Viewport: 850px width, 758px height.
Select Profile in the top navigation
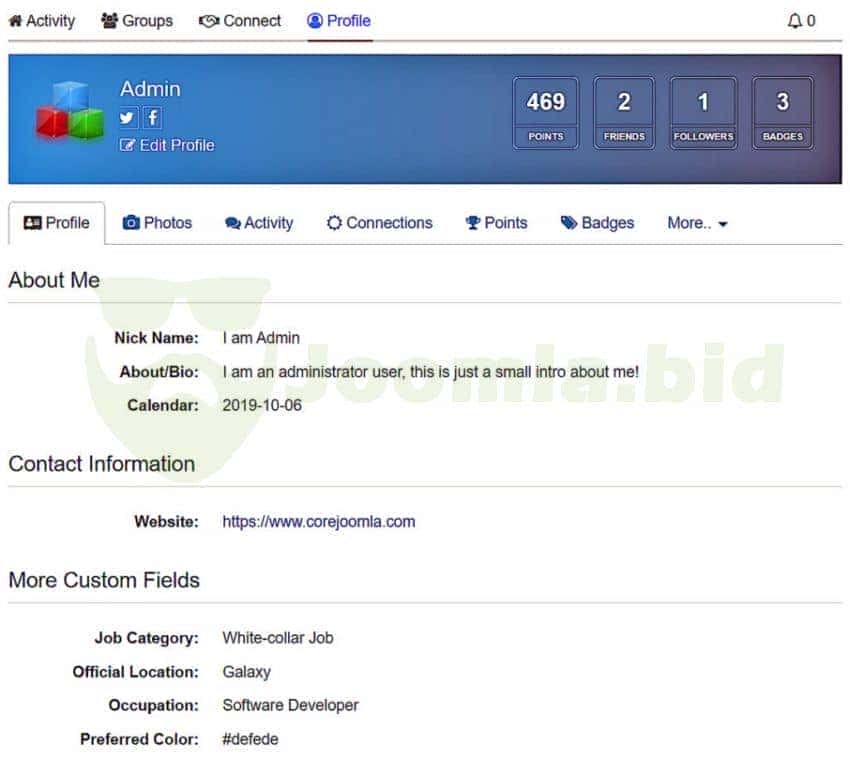339,21
